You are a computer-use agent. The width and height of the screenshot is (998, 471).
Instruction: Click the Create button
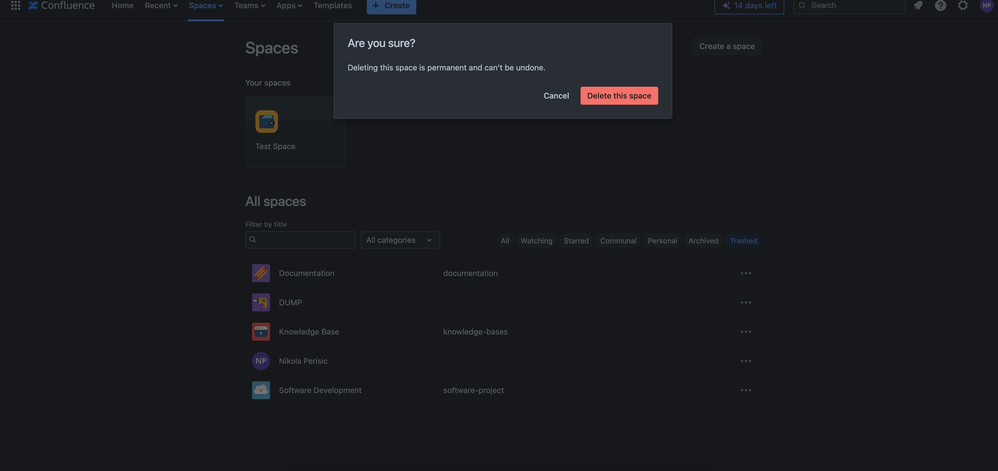391,6
